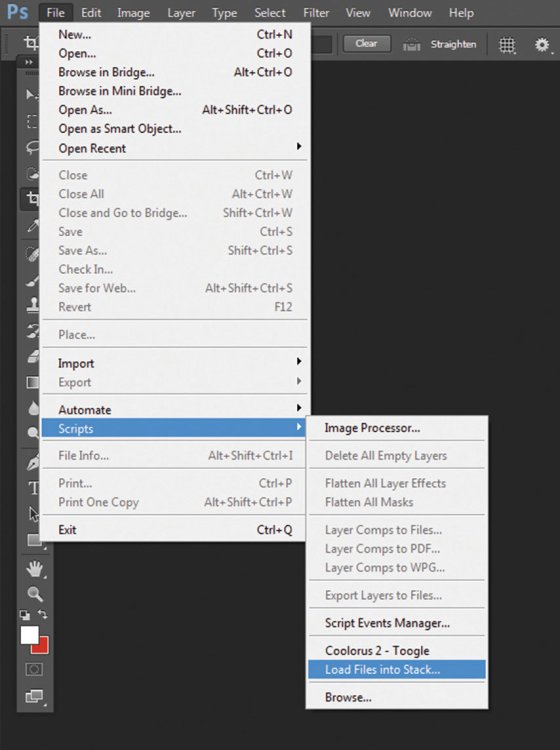Screen dimensions: 560x750
Task: Click the Photoshop Ps logo
Action: pyautogui.click(x=18, y=11)
